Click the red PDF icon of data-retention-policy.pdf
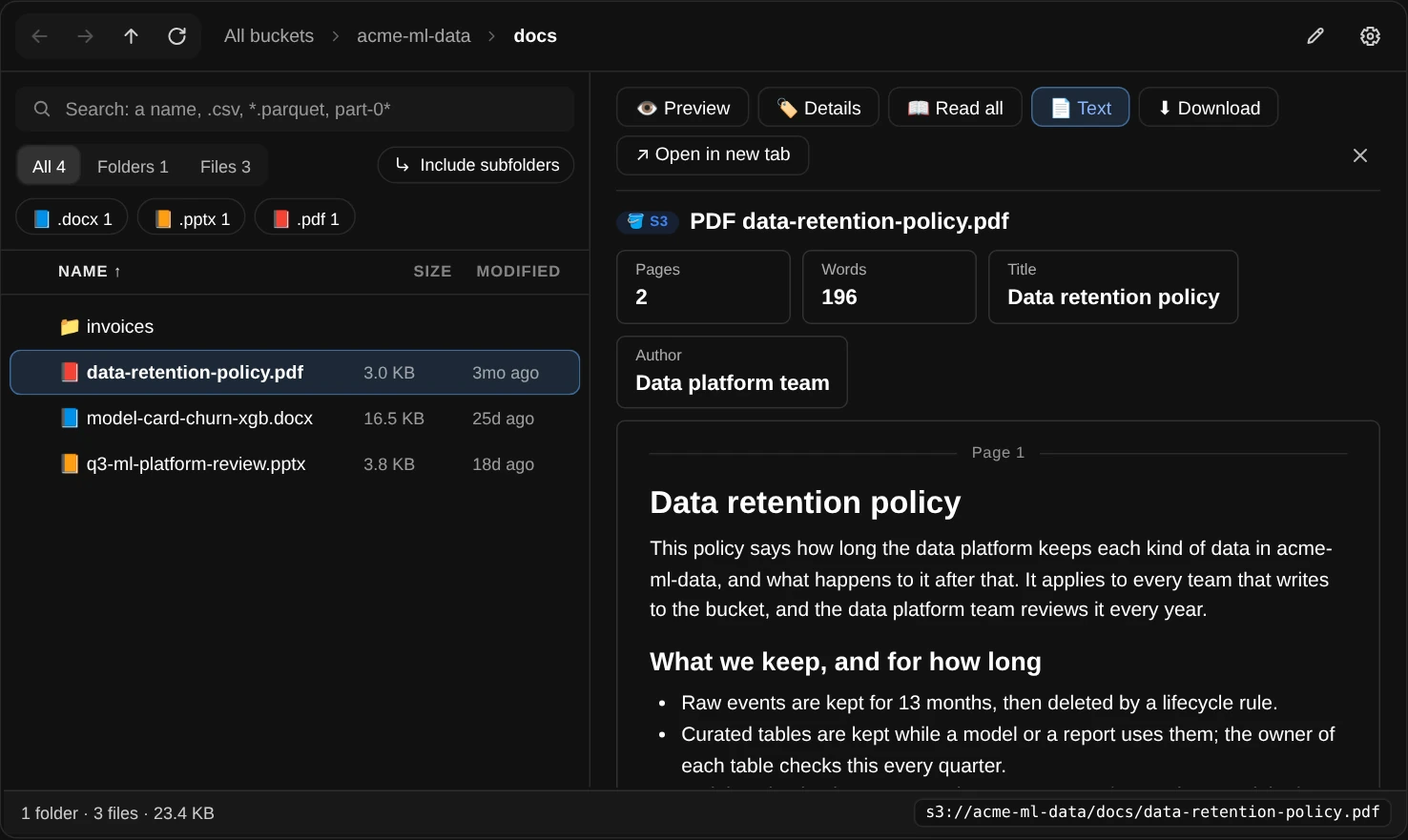 70,373
